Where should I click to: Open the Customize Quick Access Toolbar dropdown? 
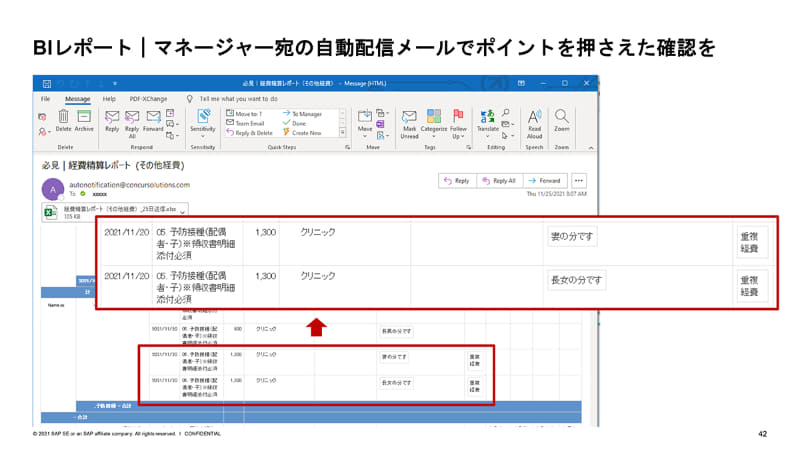[115, 83]
